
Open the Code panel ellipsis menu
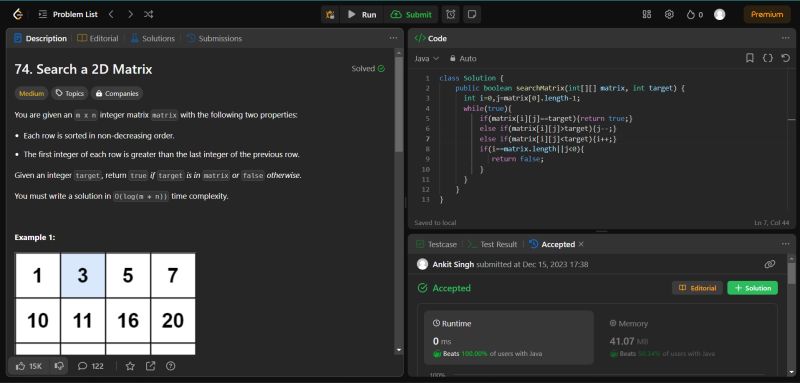point(785,38)
